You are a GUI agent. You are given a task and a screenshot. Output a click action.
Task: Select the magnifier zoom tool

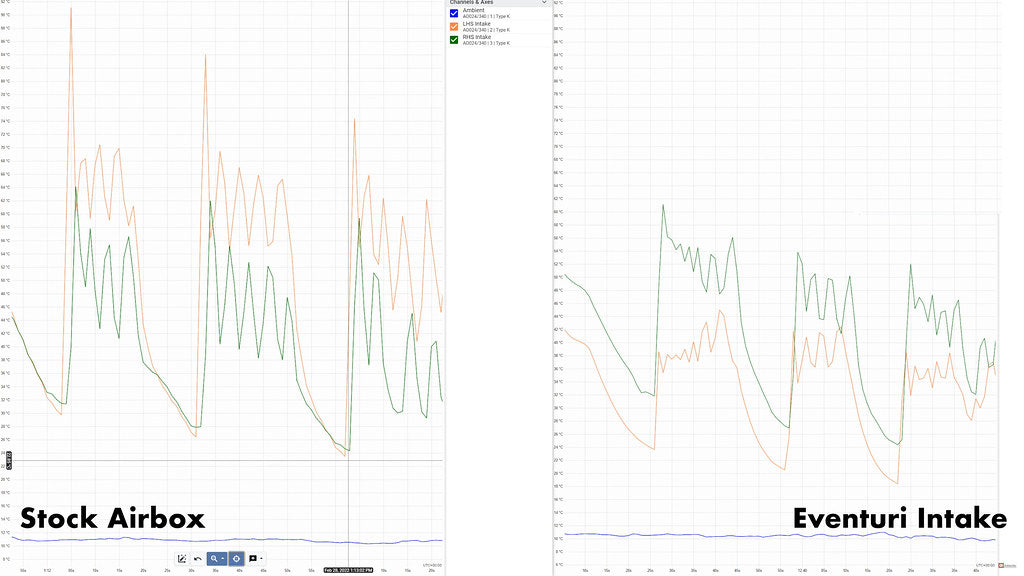(x=213, y=559)
